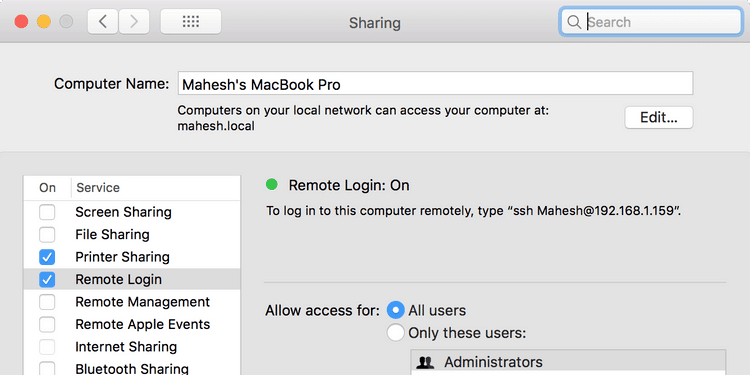The height and width of the screenshot is (375, 750).
Task: Select the File Sharing service row
Action: (x=132, y=234)
